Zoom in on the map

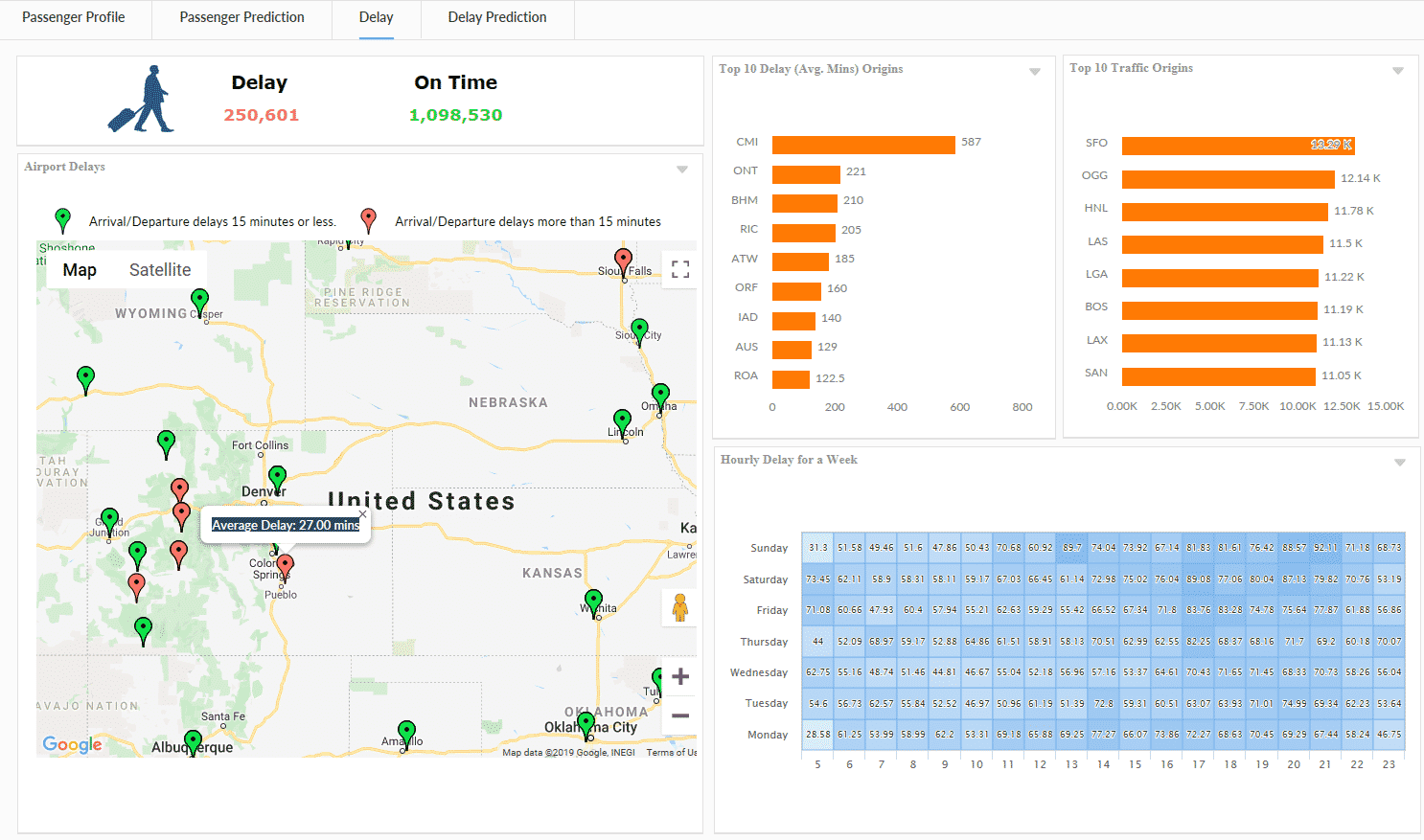[x=680, y=677]
